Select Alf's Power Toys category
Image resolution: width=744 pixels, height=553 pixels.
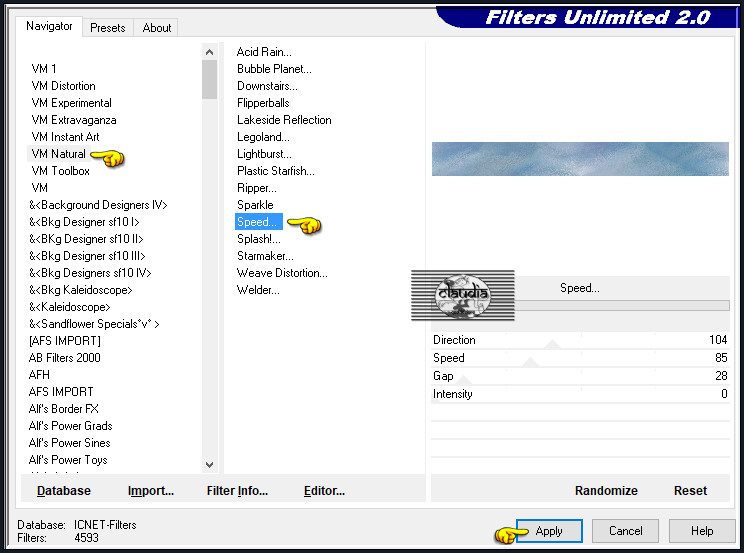[68, 460]
